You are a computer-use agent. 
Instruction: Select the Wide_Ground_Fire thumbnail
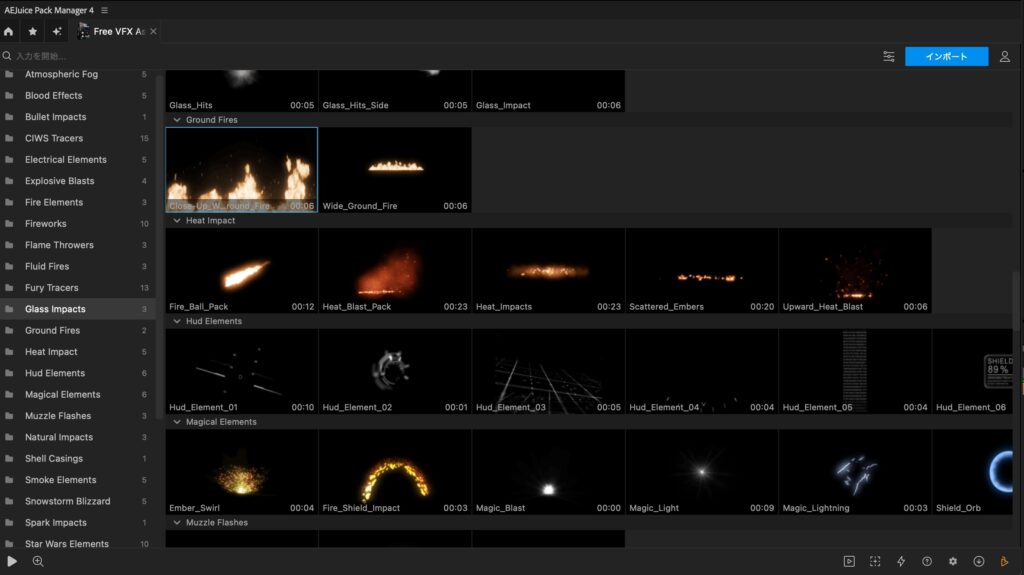[x=395, y=170]
